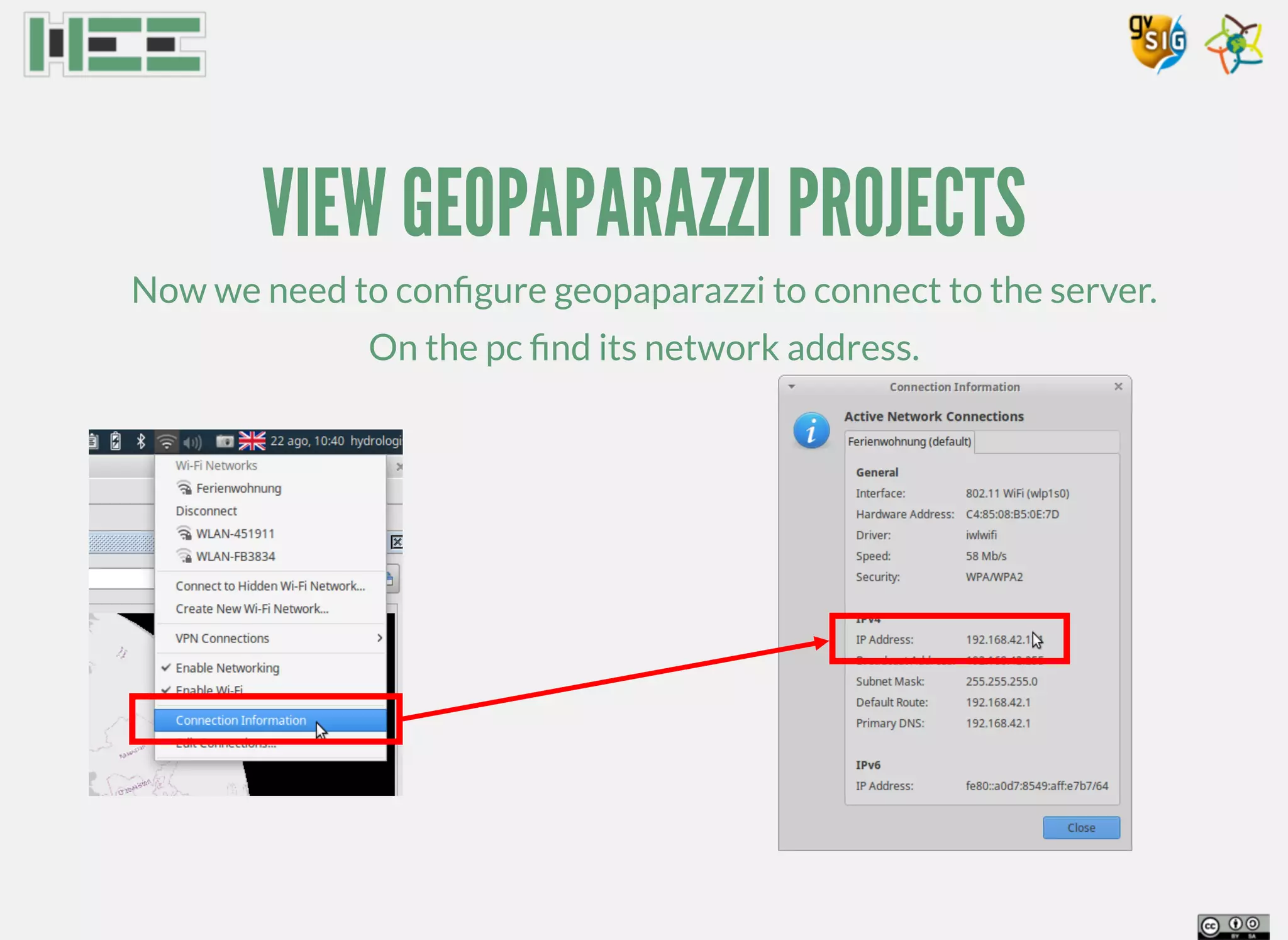Click the Bluetooth tray icon
The height and width of the screenshot is (940, 1288).
[141, 442]
